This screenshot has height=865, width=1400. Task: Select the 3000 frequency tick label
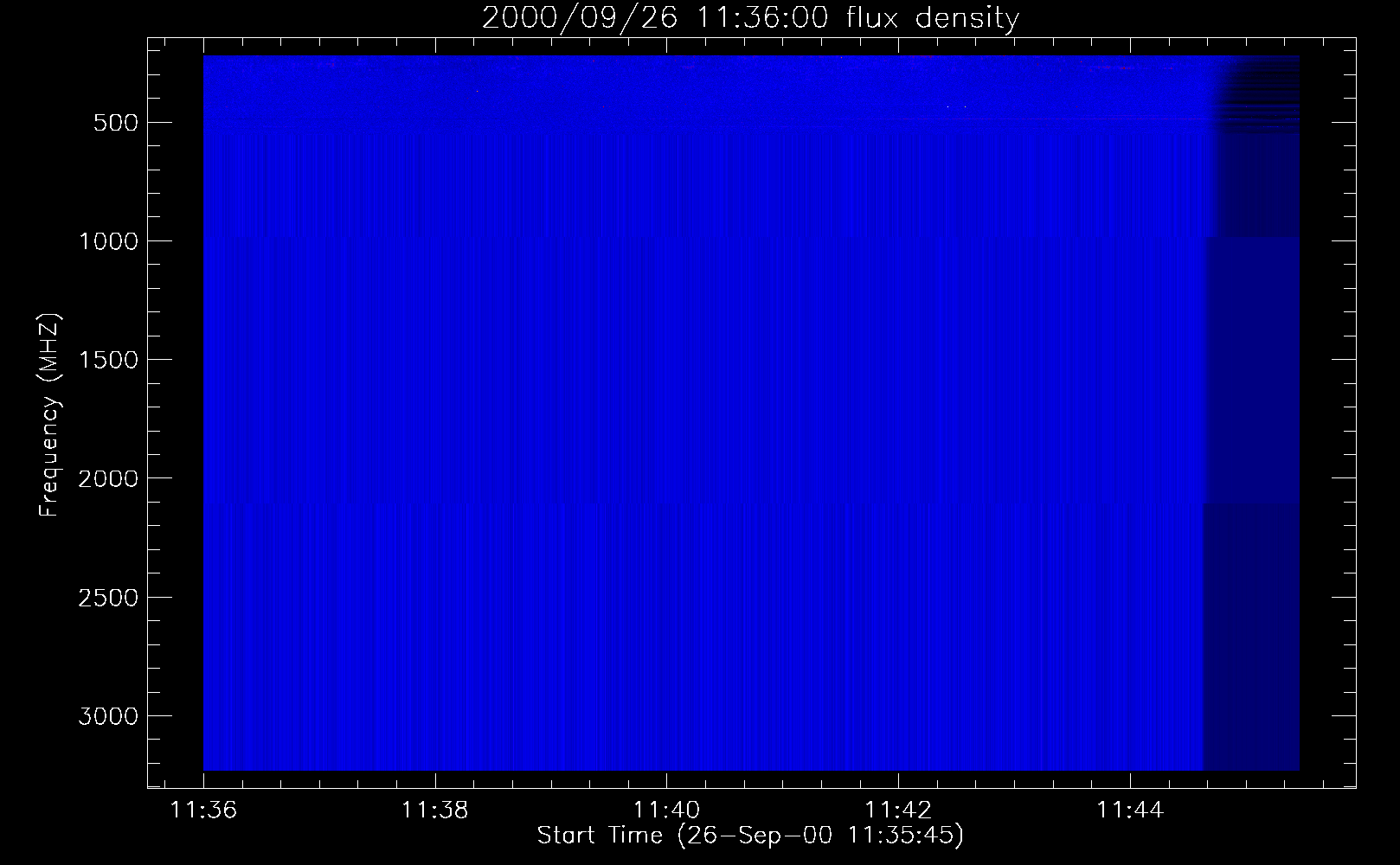pyautogui.click(x=108, y=716)
